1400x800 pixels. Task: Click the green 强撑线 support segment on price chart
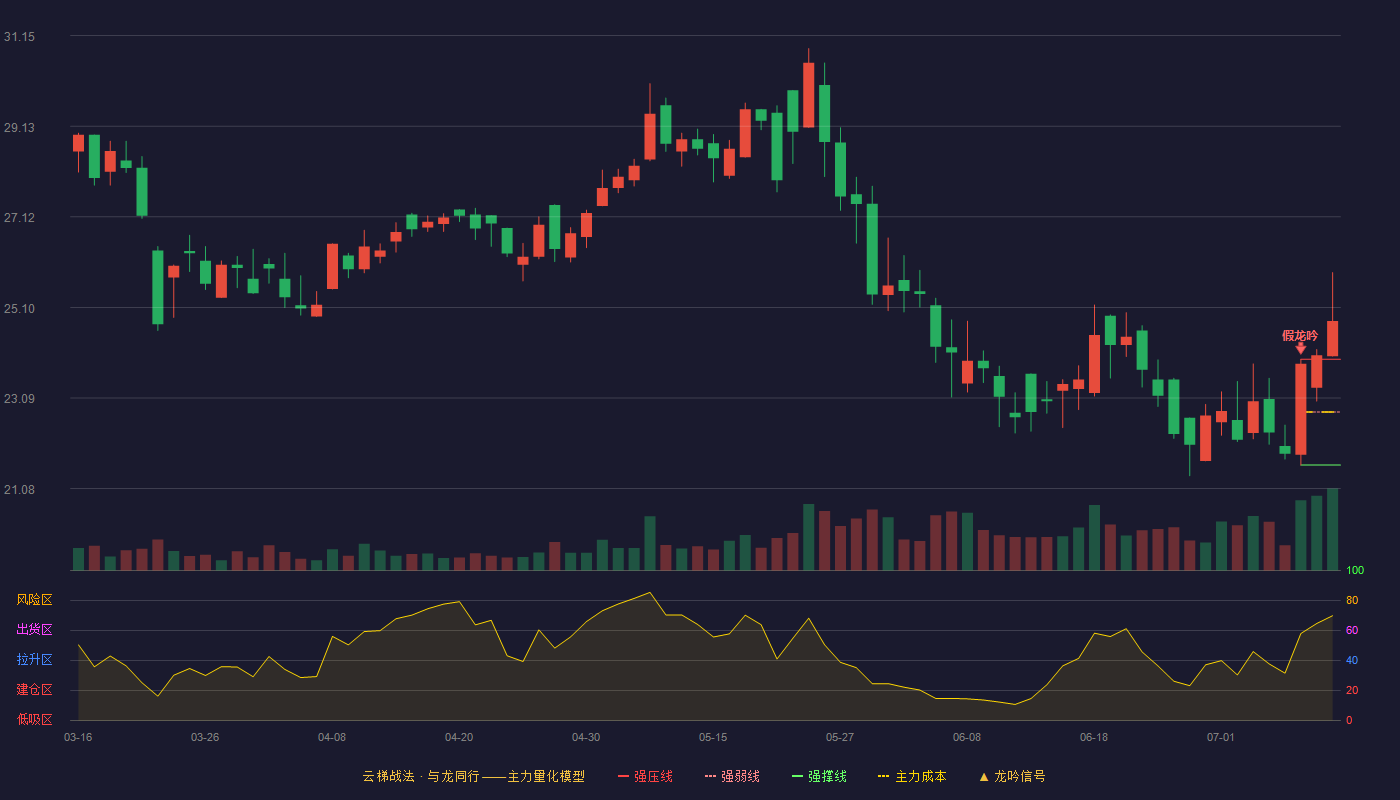[x=1320, y=465]
